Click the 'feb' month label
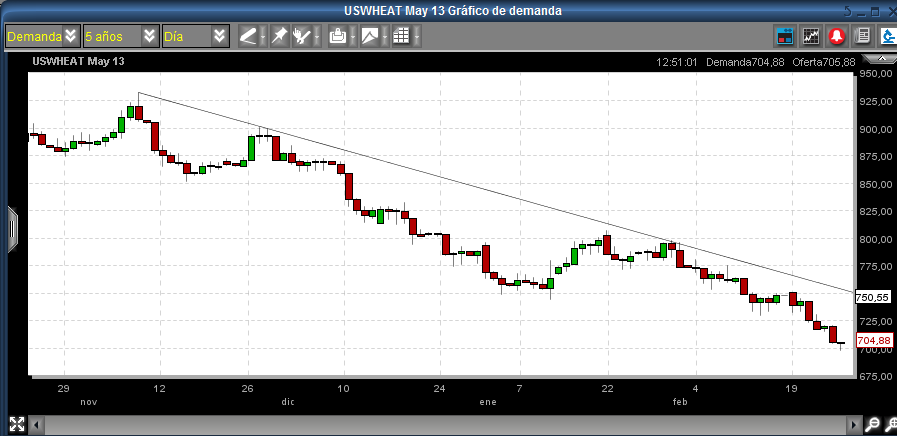 coord(680,402)
